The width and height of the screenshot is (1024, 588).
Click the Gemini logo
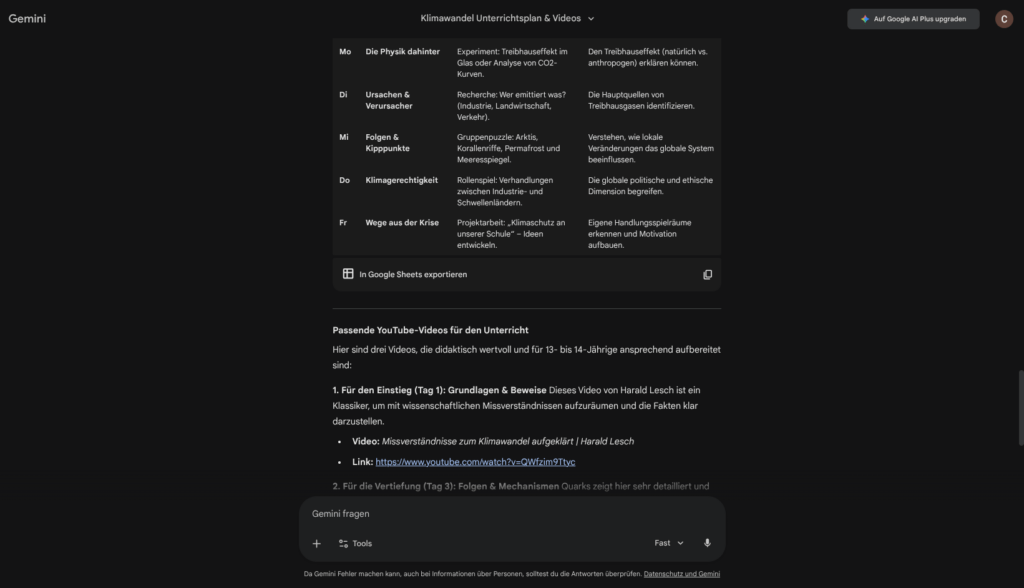tap(27, 19)
